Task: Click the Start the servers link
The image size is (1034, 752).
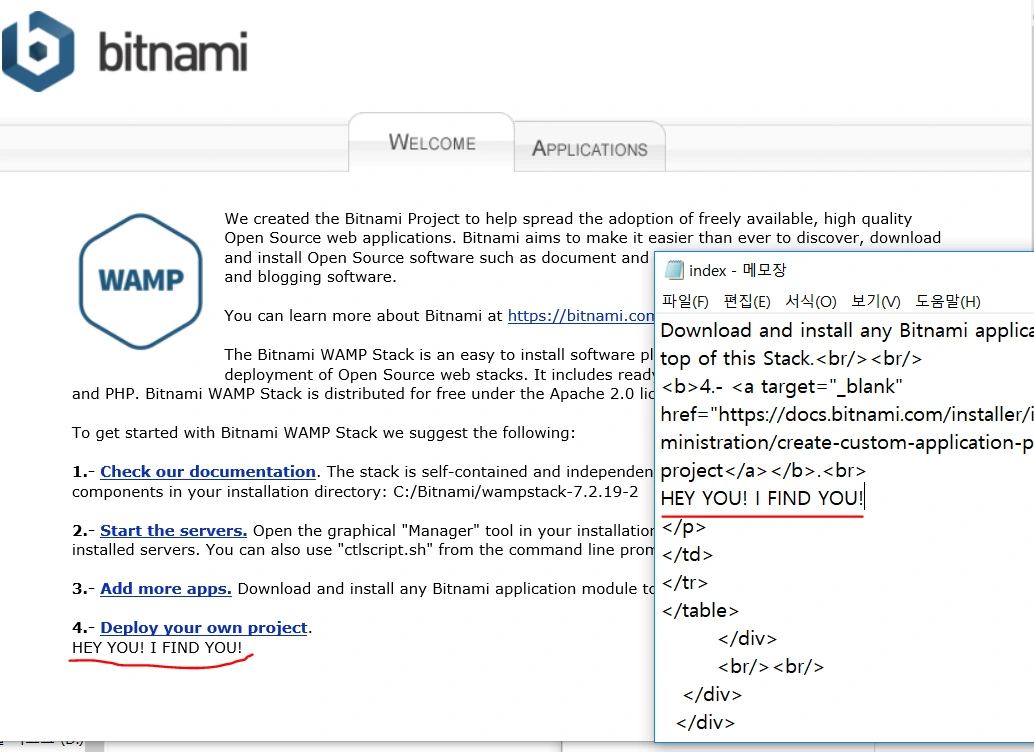Action: pos(173,530)
